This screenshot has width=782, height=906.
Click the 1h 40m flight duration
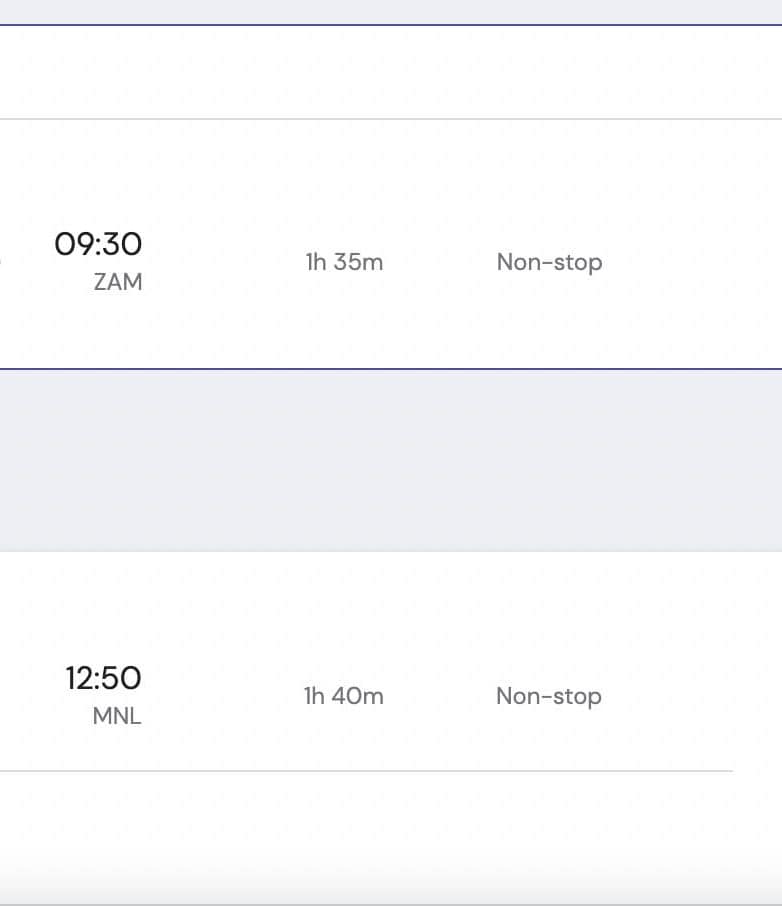pyautogui.click(x=343, y=696)
